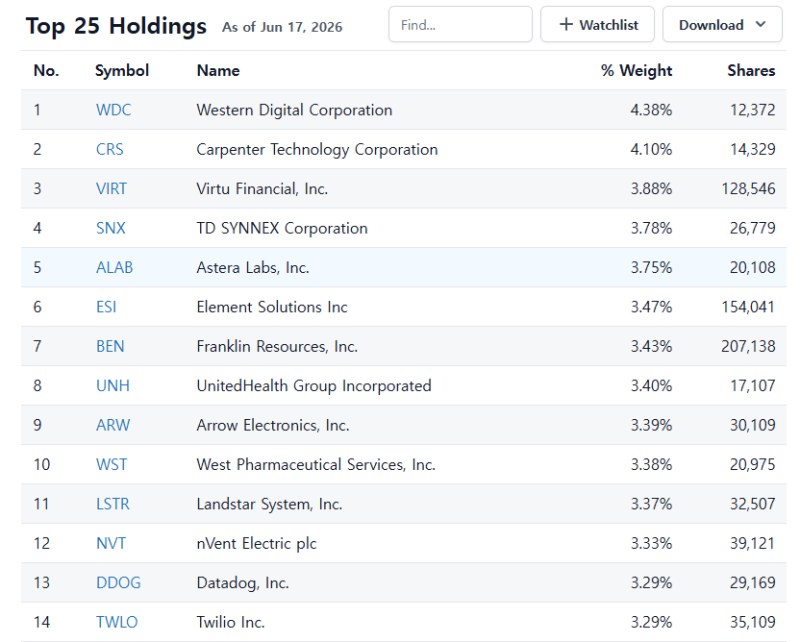Add holdings to Watchlist

[597, 24]
